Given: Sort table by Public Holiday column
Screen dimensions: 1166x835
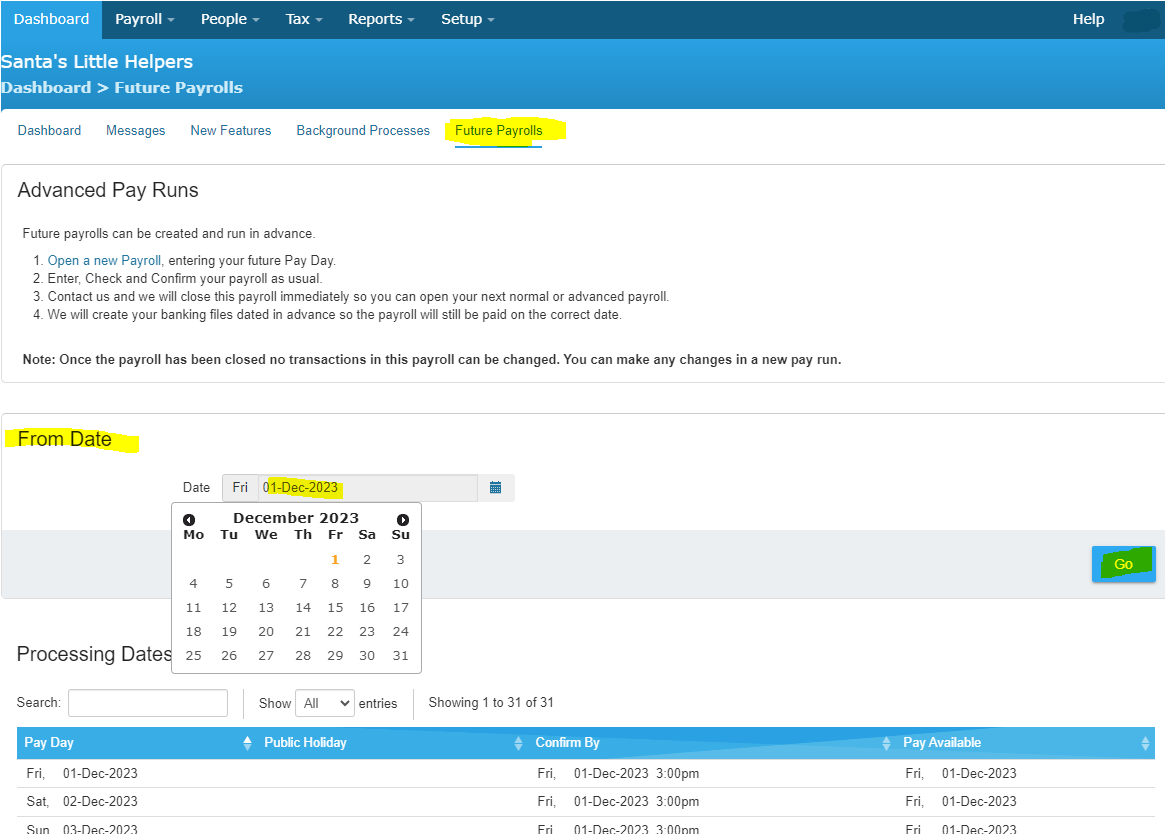Looking at the screenshot, I should 392,743.
